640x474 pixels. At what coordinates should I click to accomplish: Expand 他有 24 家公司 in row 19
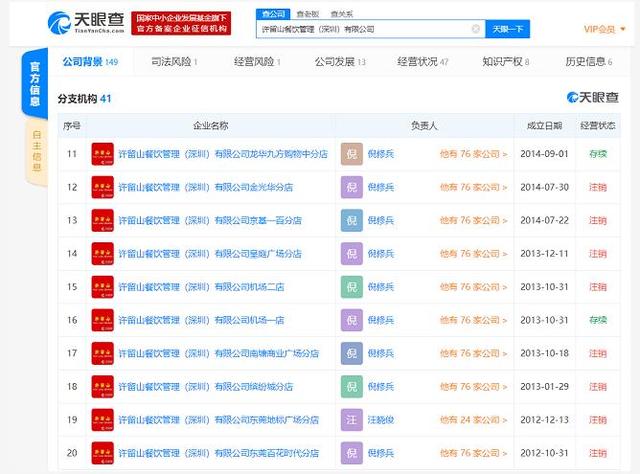coord(473,420)
